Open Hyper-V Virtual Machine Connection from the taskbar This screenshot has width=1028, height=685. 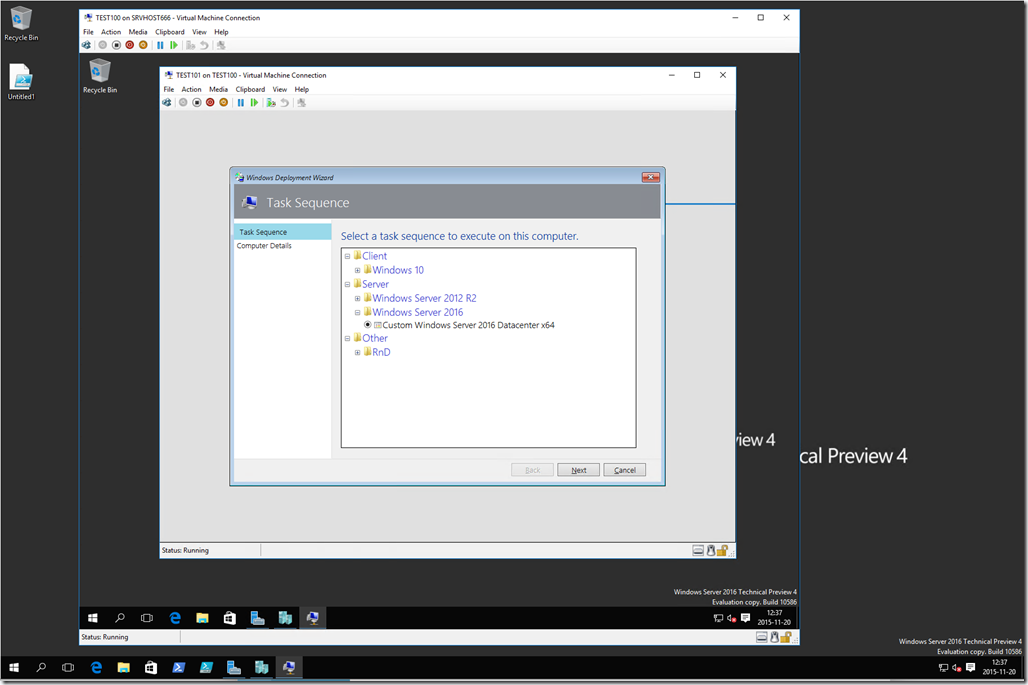289,667
